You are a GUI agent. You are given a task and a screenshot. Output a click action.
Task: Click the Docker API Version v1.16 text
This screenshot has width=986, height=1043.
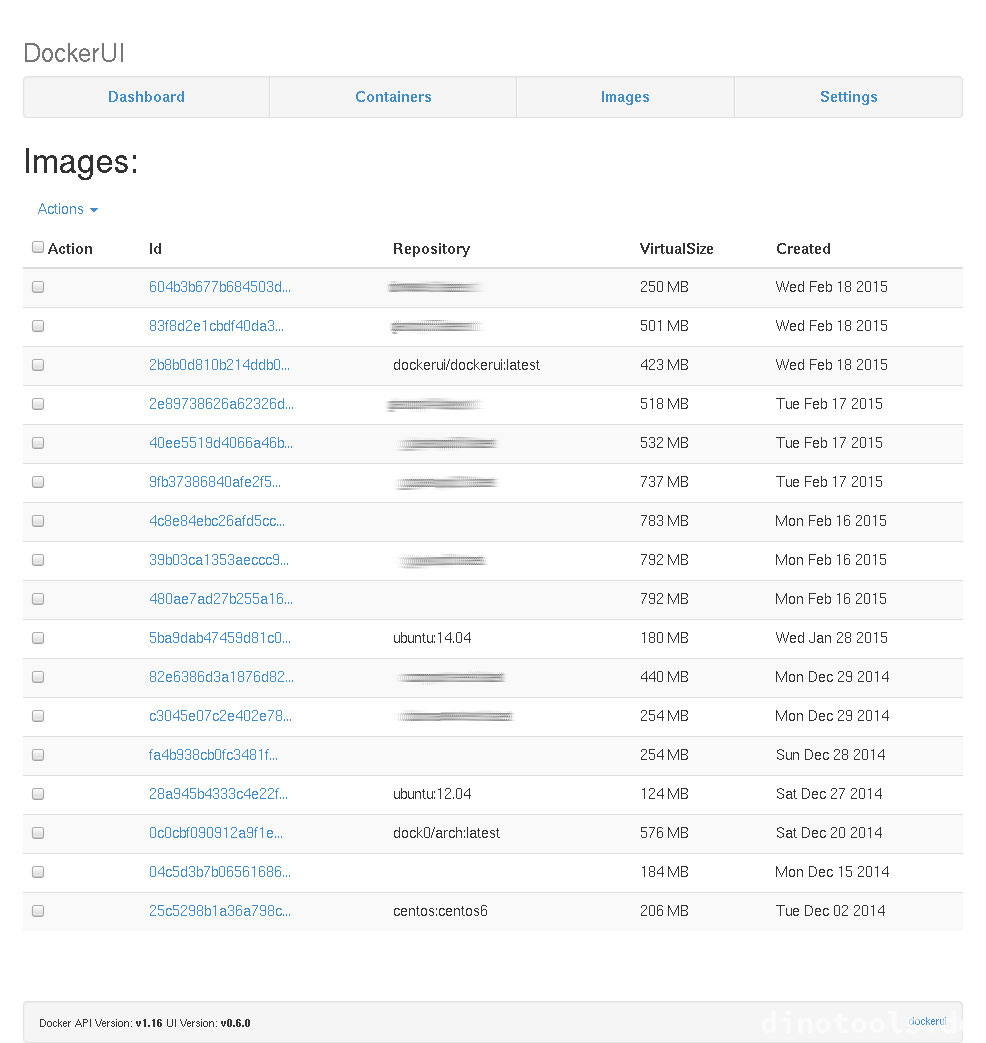(x=100, y=1023)
